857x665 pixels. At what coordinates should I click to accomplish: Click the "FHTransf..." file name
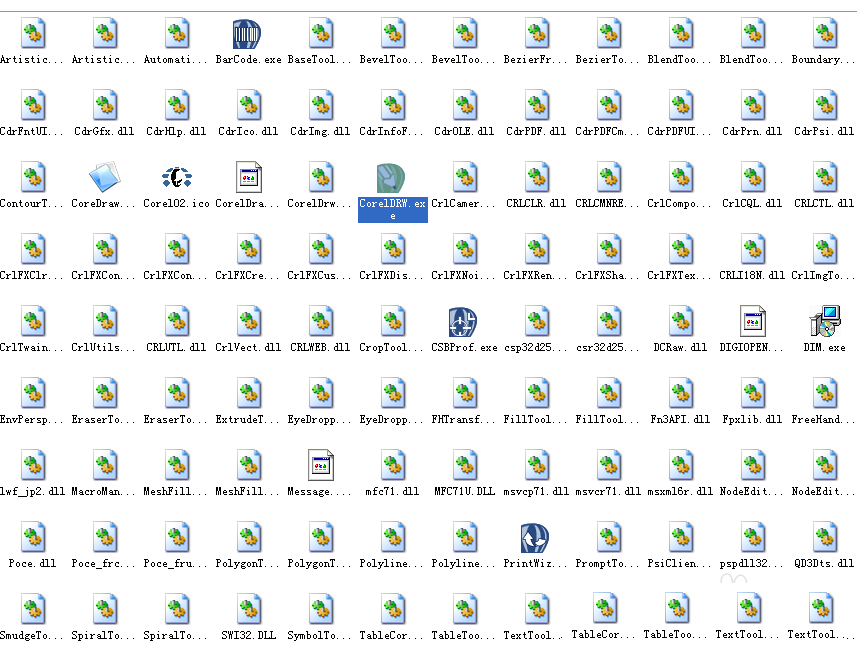pos(463,420)
